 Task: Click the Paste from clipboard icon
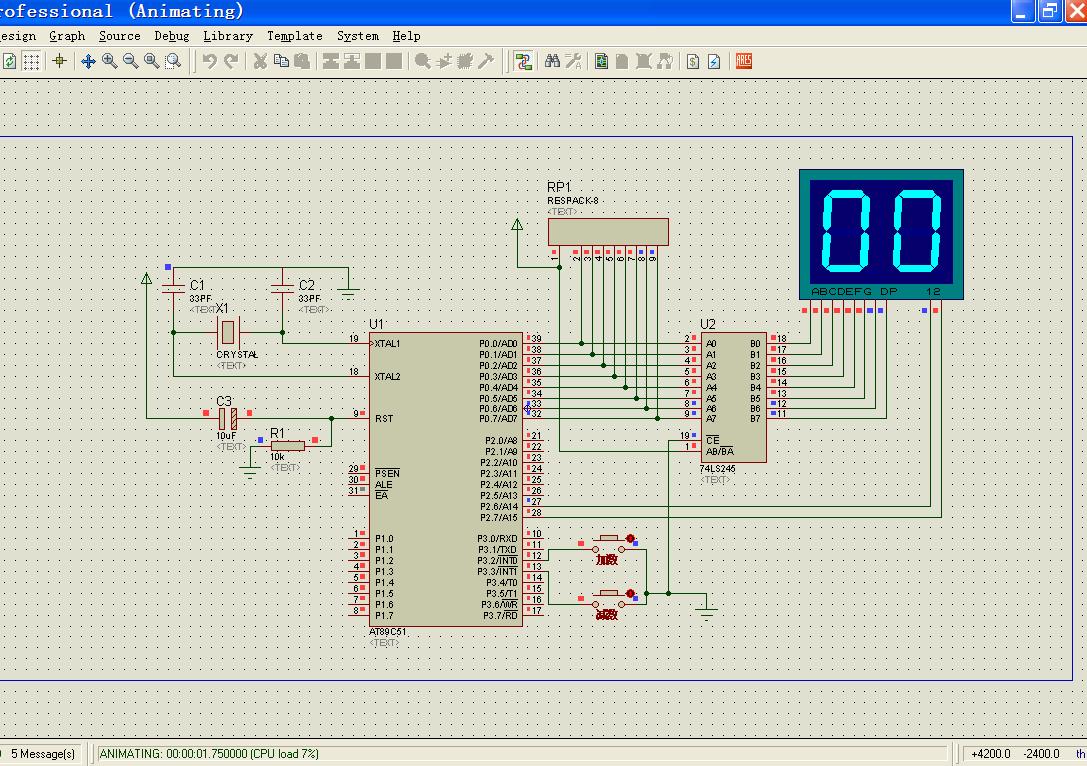(x=302, y=61)
